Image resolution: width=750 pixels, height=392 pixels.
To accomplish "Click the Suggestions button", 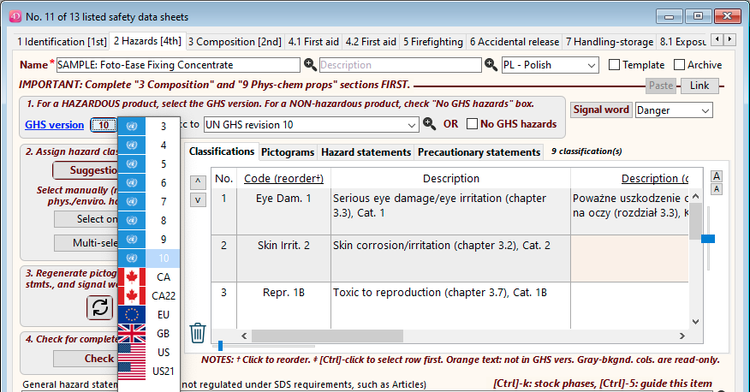I will point(85,170).
